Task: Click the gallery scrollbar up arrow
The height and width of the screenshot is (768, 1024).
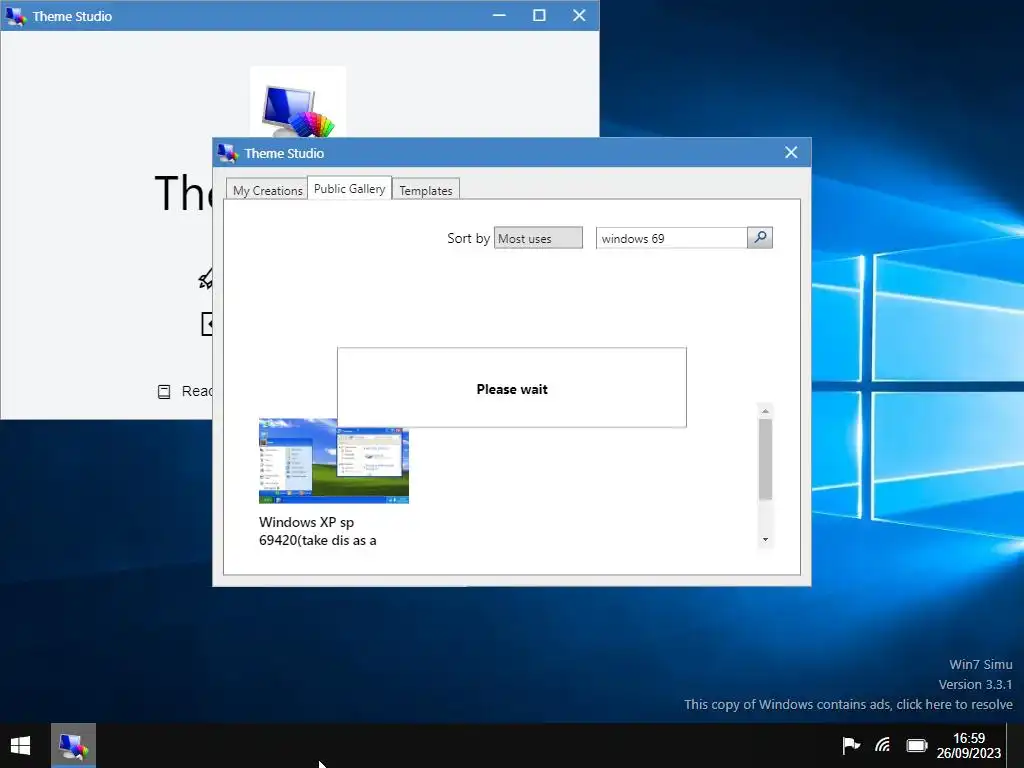Action: point(765,411)
